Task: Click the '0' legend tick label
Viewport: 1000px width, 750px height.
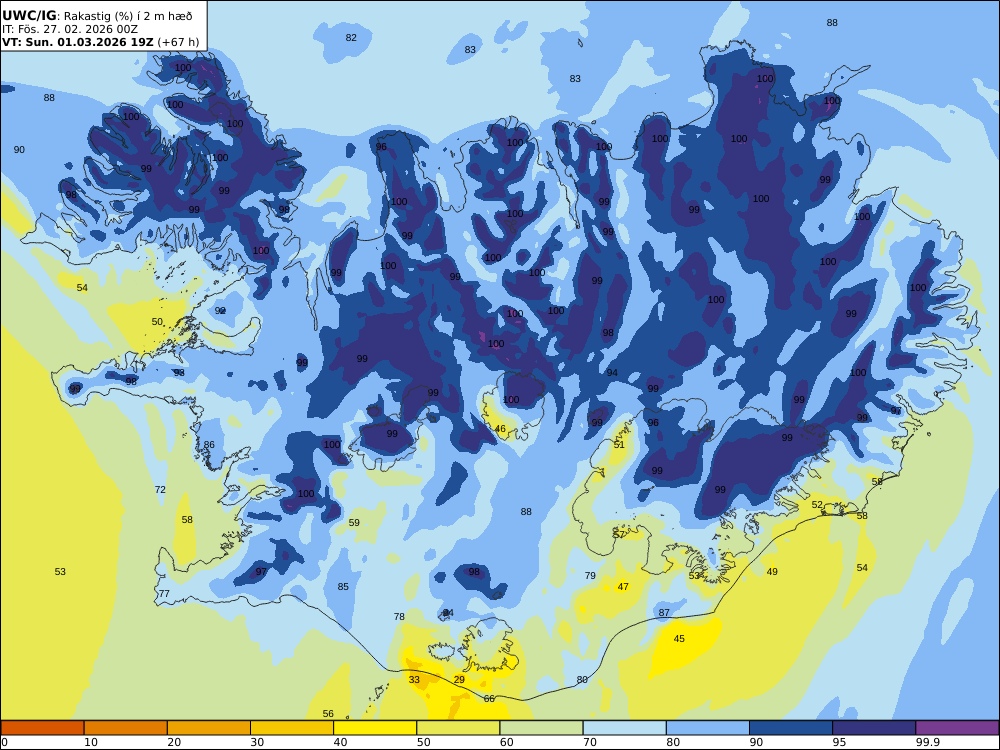Action: 5,742
